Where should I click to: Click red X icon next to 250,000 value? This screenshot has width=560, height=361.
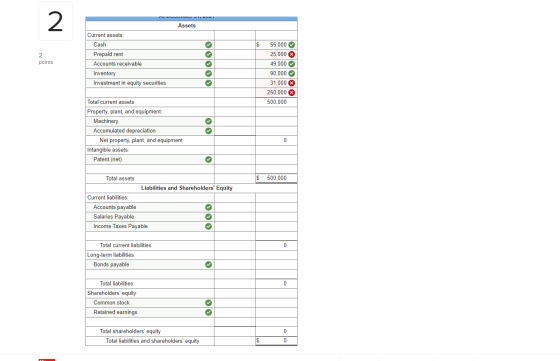(x=292, y=92)
